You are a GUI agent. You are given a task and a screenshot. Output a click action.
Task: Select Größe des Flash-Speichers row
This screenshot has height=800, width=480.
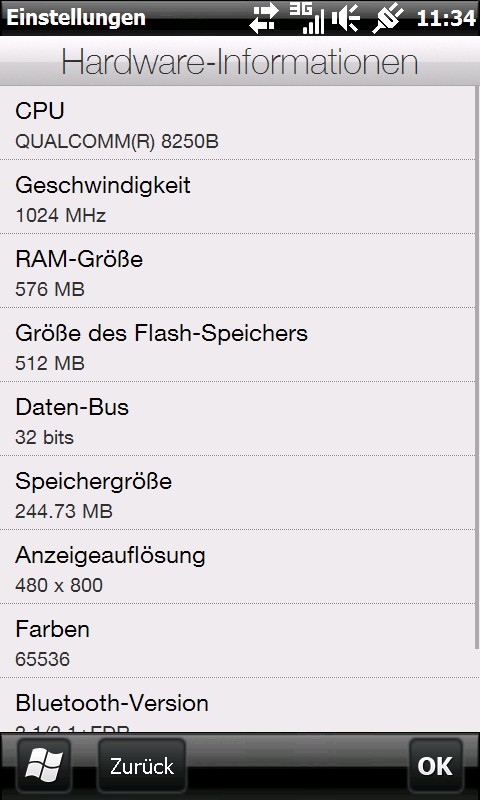tap(237, 345)
